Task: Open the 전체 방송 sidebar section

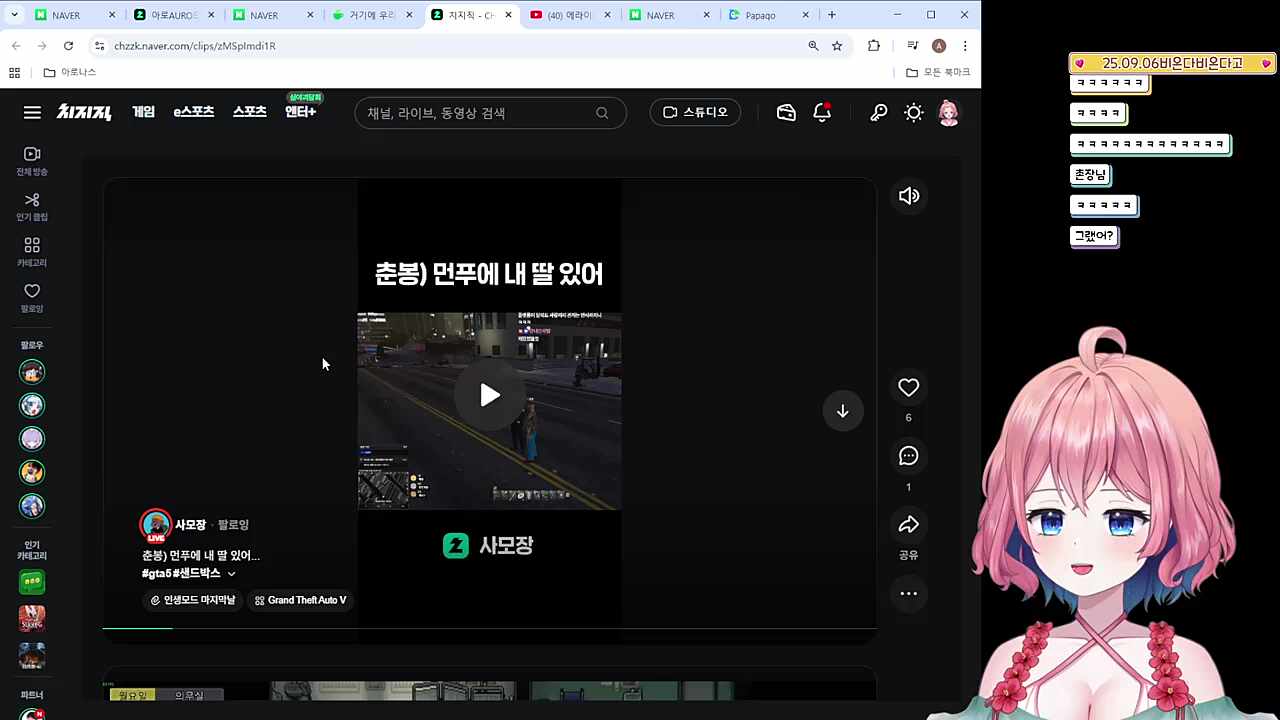Action: 31,160
